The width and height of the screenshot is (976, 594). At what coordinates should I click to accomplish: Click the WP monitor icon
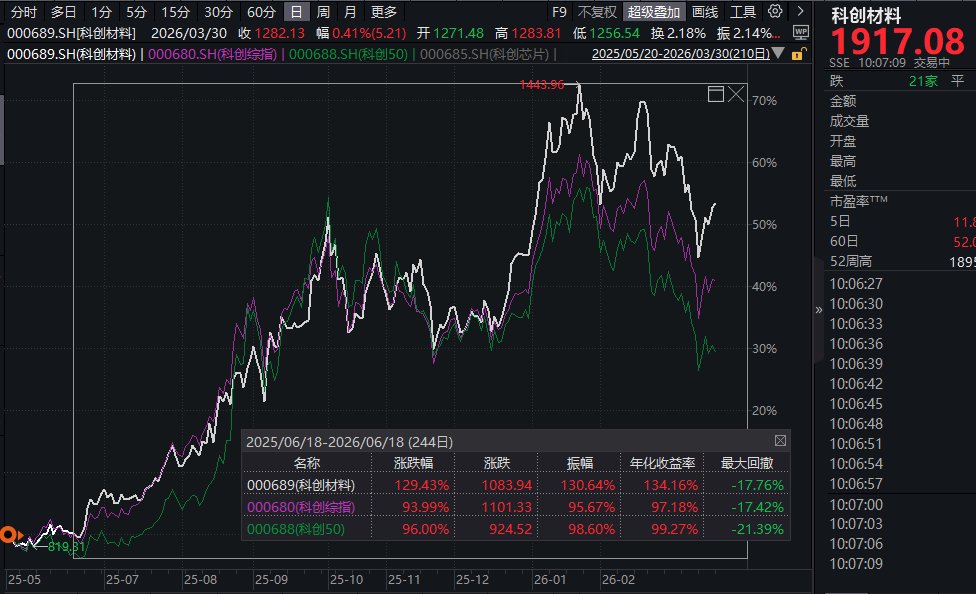coord(800,32)
